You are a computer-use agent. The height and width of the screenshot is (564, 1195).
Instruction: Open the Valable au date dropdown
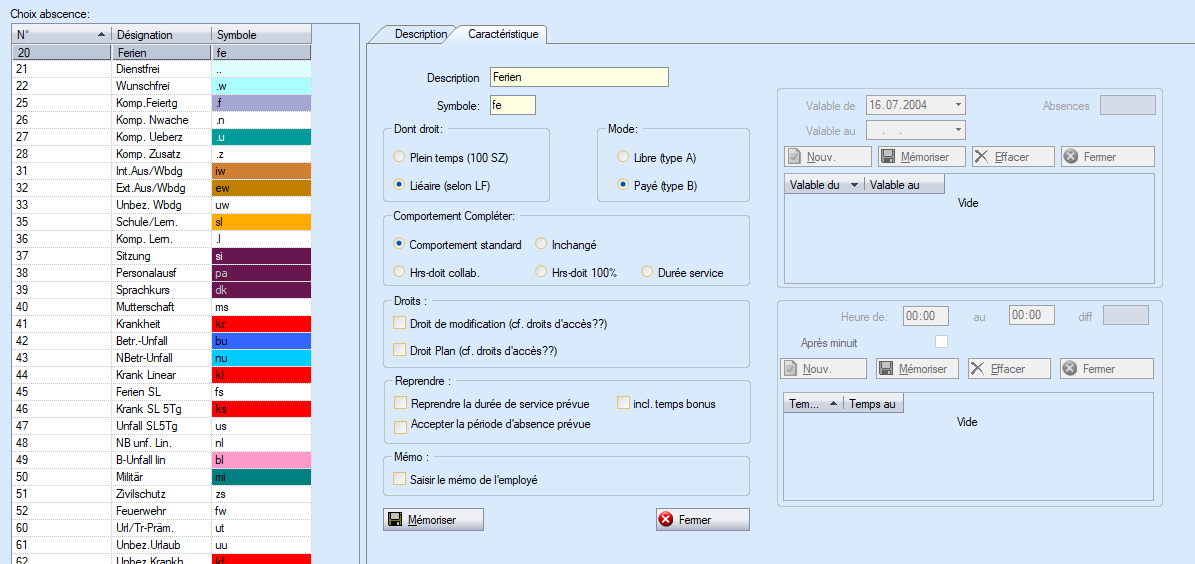[x=958, y=130]
